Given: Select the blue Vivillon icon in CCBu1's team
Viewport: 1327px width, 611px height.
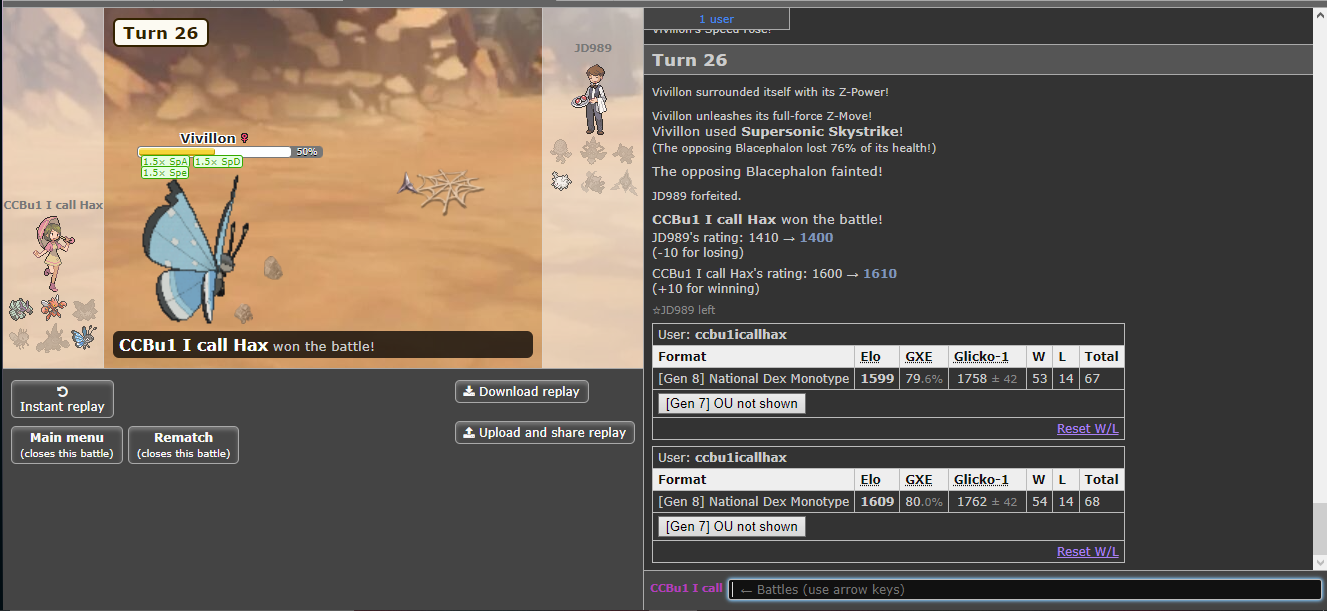Looking at the screenshot, I should [x=84, y=336].
